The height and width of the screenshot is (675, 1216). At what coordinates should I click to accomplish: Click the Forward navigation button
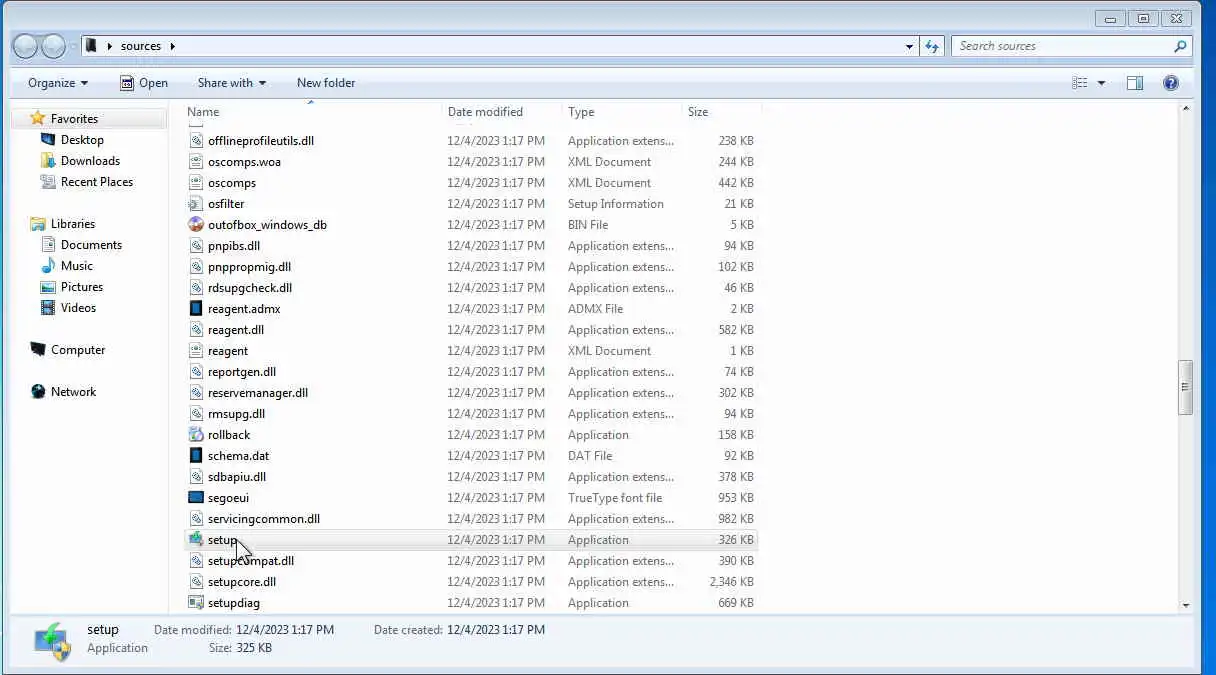pos(53,46)
